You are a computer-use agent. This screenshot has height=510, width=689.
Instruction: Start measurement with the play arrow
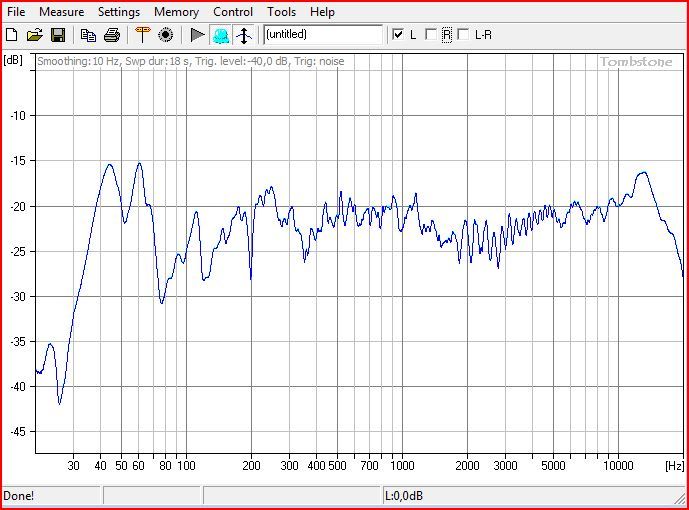[x=197, y=35]
